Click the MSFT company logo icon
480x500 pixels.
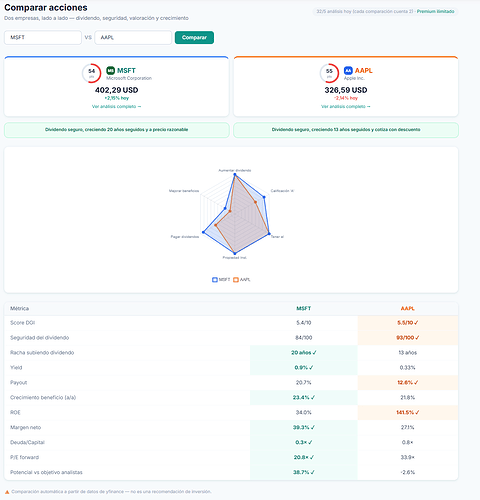tap(110, 71)
